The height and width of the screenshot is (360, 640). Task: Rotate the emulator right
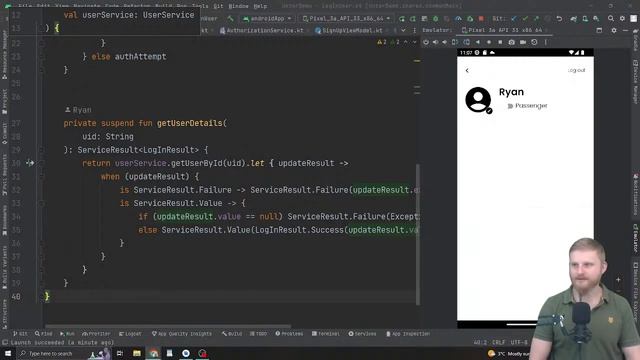coord(467,42)
